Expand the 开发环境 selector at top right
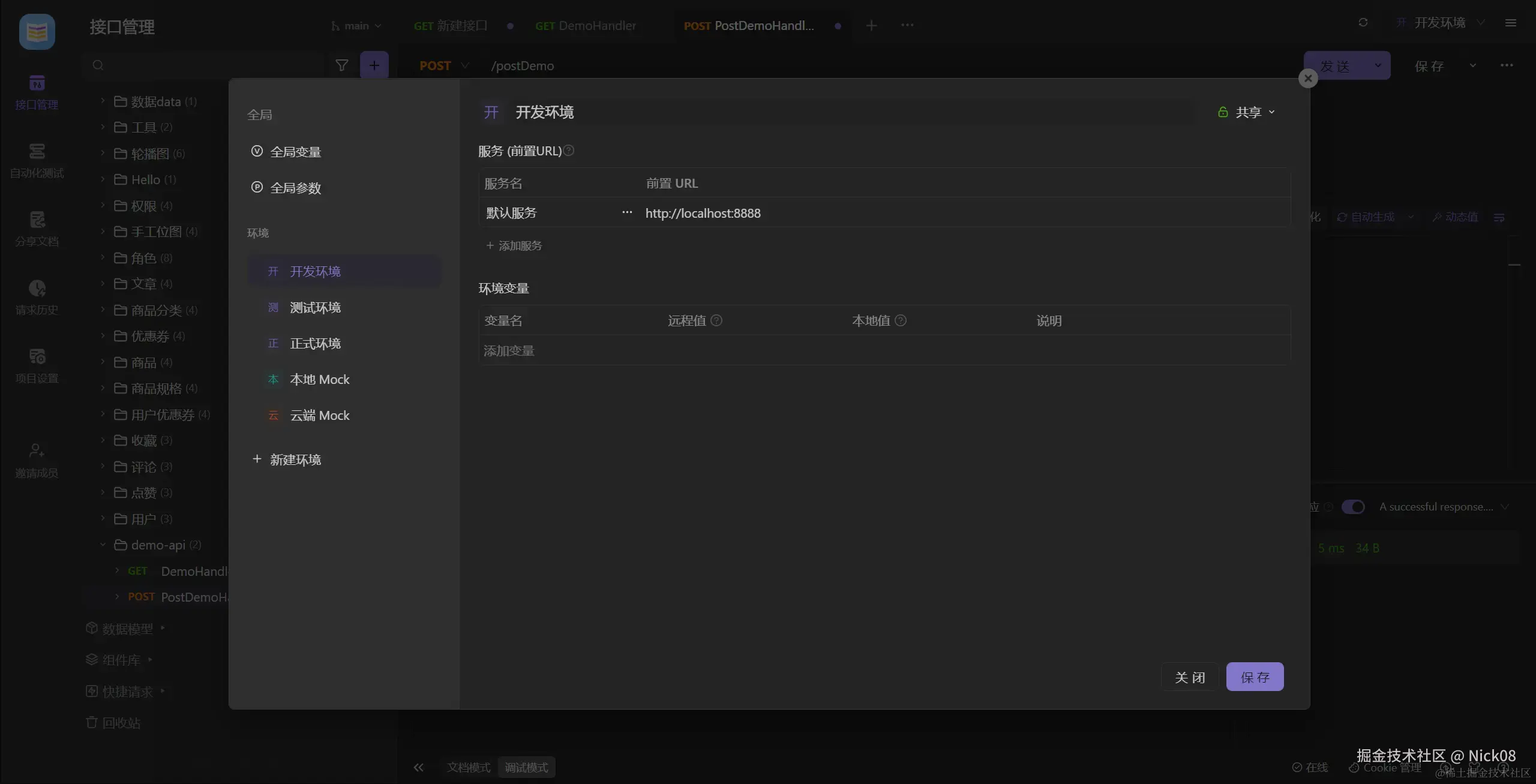1536x784 pixels. 1440,23
